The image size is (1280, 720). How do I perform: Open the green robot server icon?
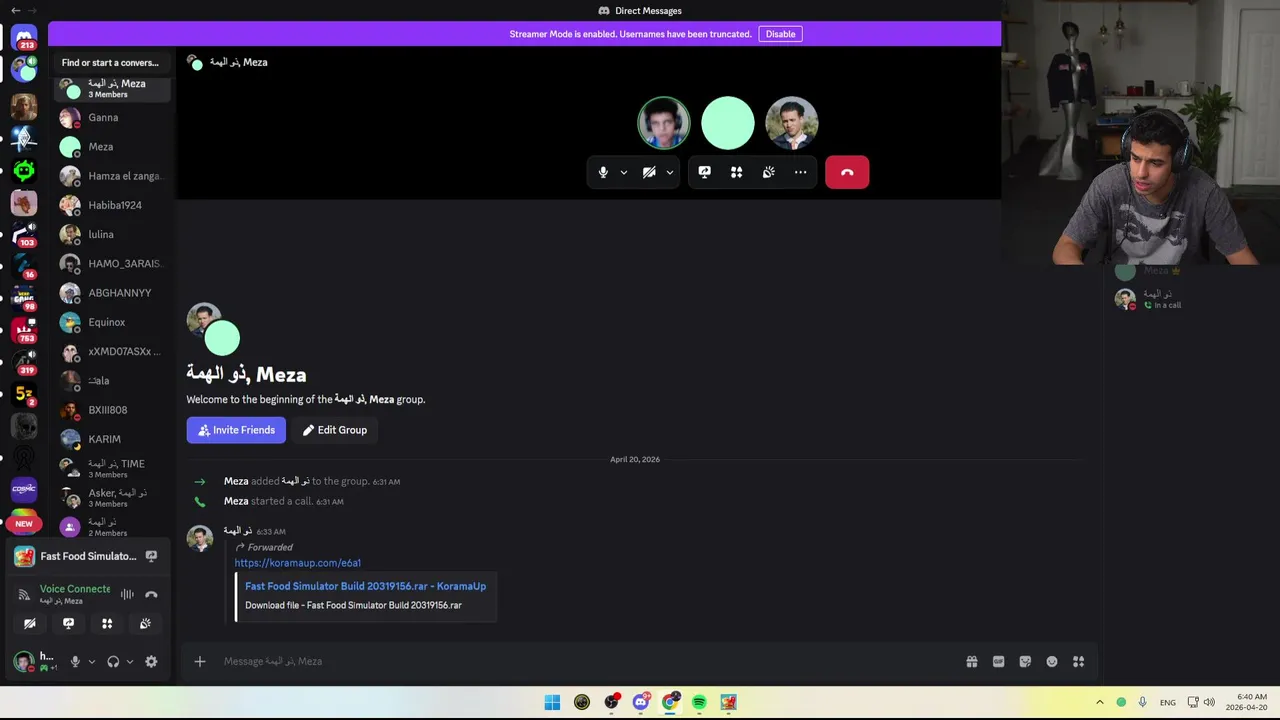(24, 170)
